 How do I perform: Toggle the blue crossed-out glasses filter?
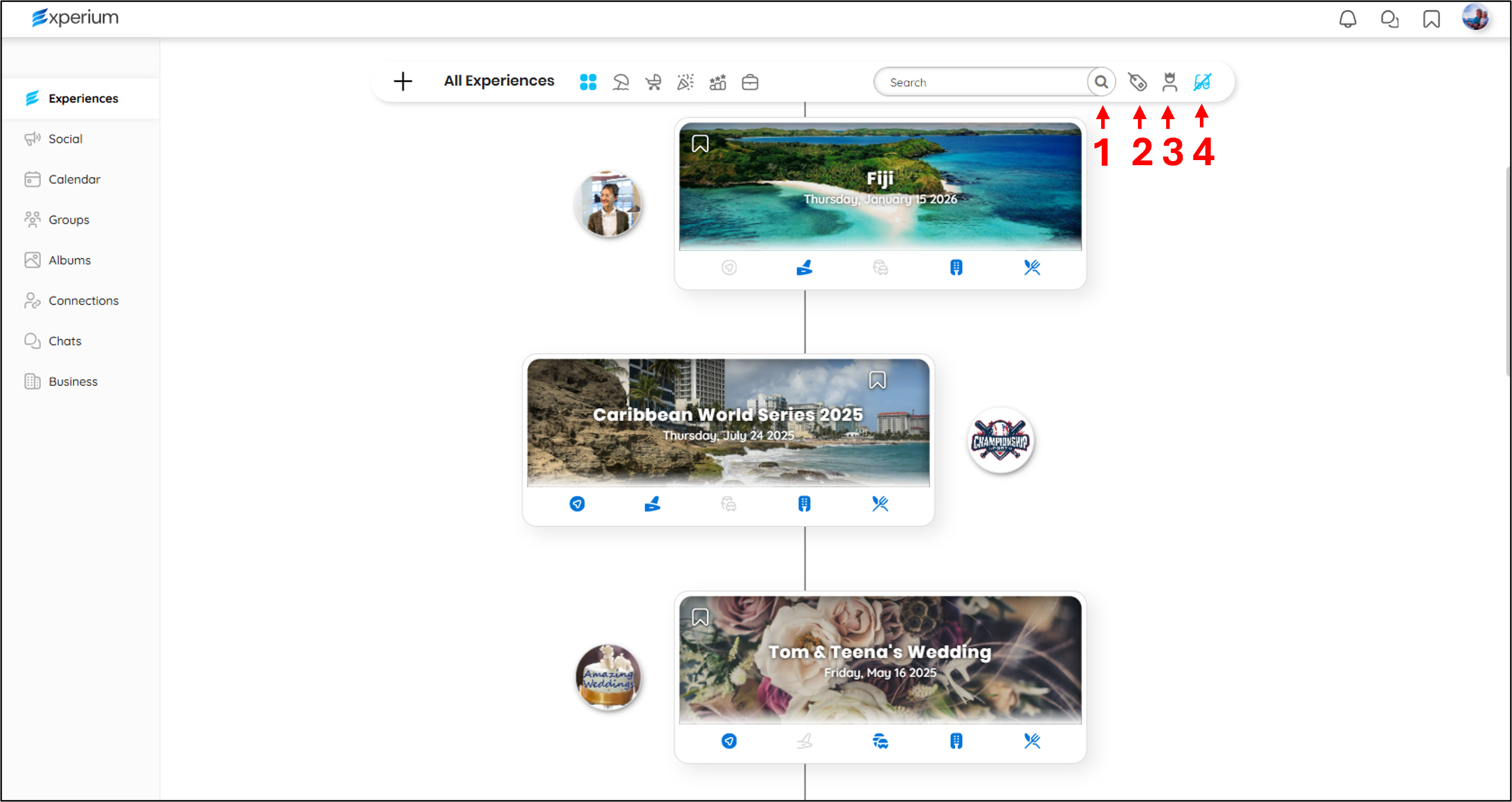(1201, 82)
